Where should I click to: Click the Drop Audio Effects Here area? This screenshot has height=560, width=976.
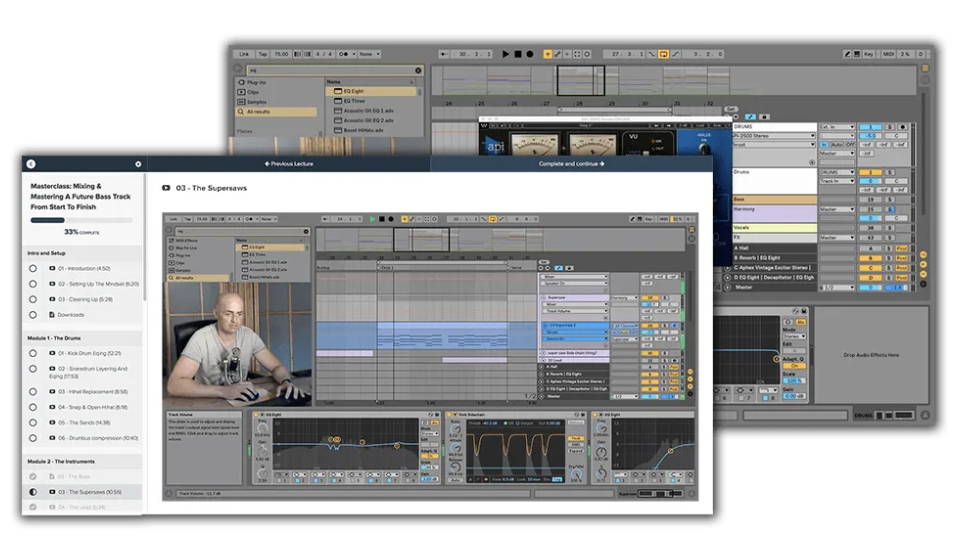(x=871, y=355)
